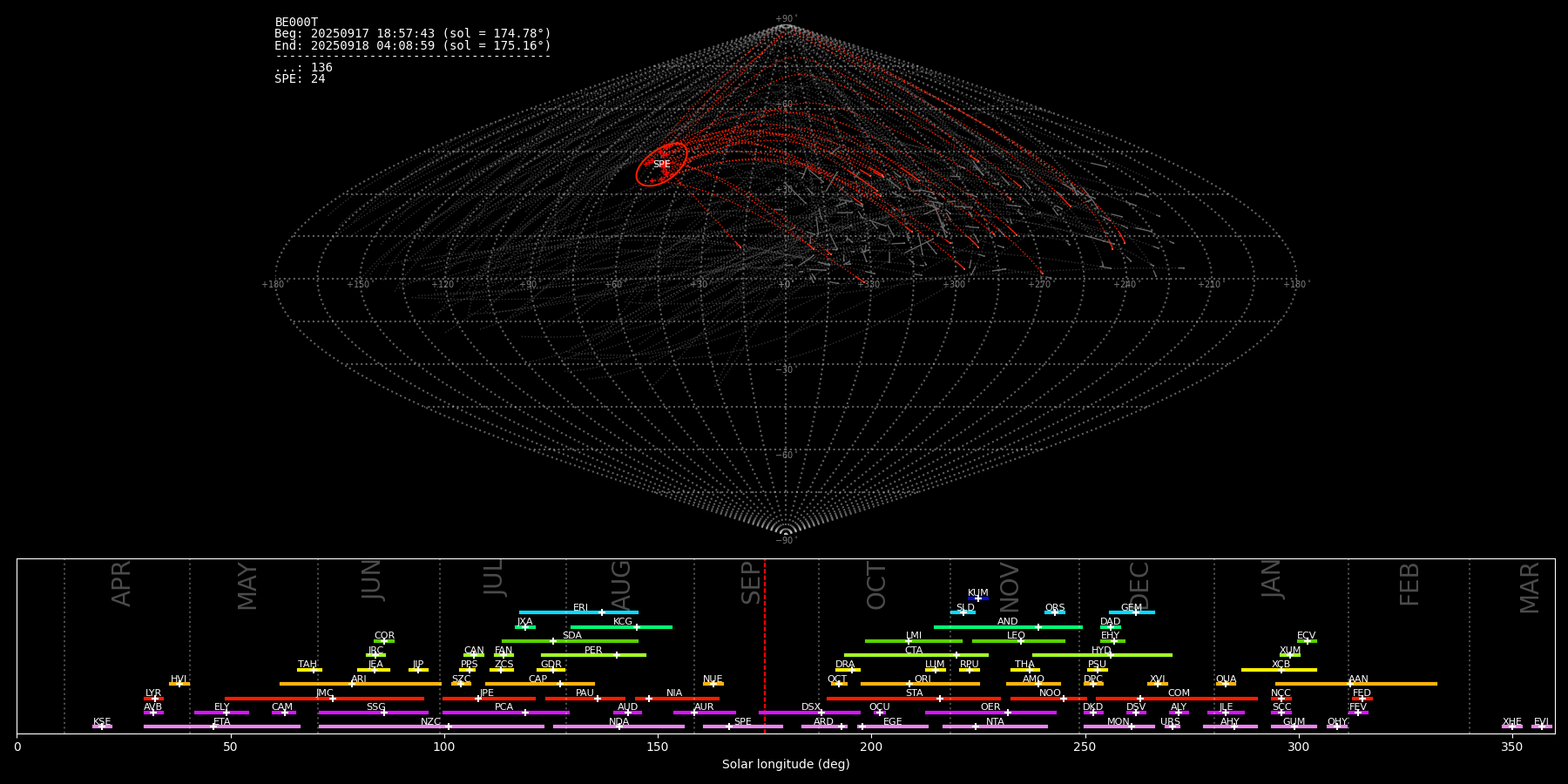Click the PCA shower label
1568x784 pixels.
point(504,707)
